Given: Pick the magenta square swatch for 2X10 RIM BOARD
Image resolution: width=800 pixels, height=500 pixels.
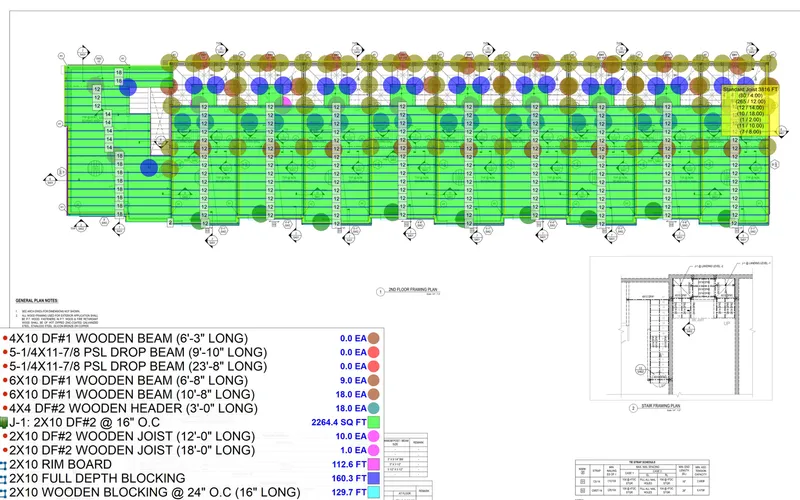Looking at the screenshot, I should click(x=374, y=464).
